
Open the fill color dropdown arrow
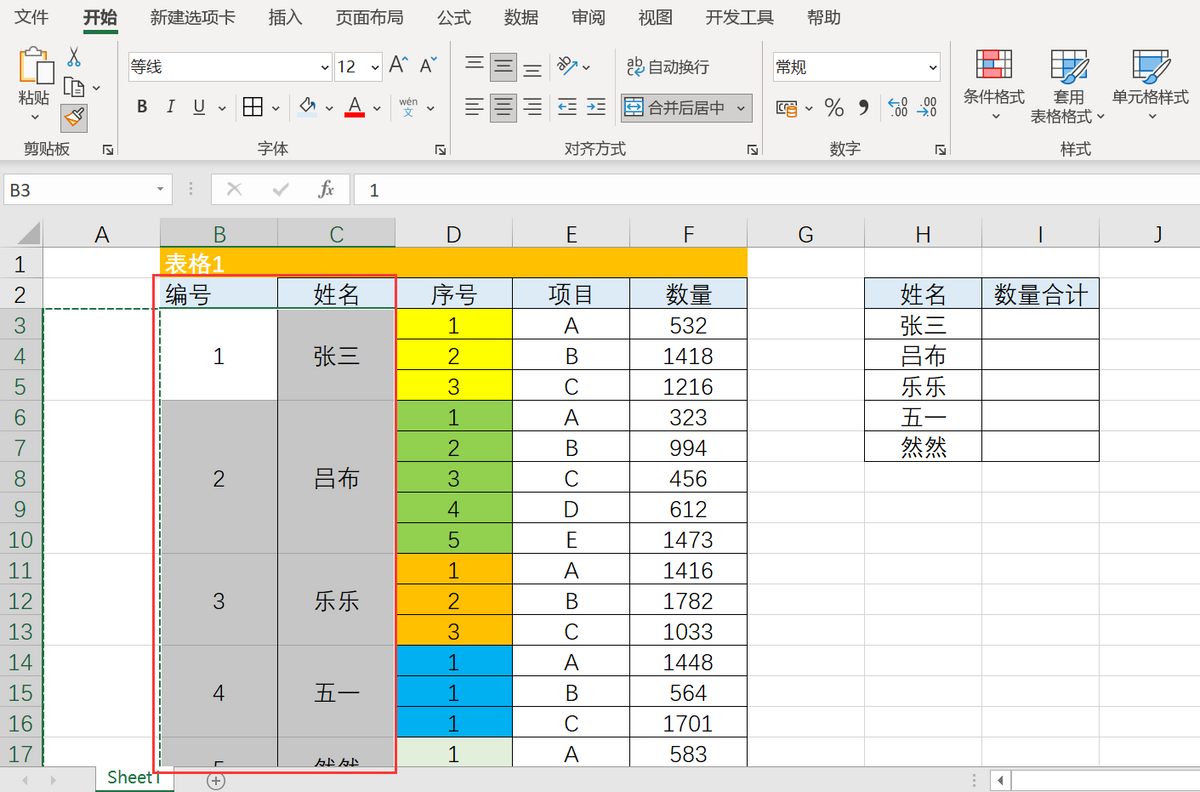click(x=329, y=108)
